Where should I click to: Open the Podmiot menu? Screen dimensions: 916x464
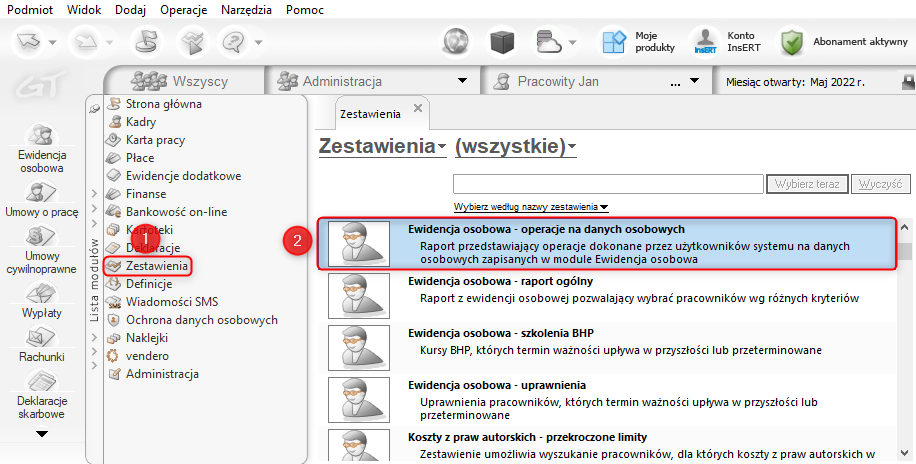30,10
